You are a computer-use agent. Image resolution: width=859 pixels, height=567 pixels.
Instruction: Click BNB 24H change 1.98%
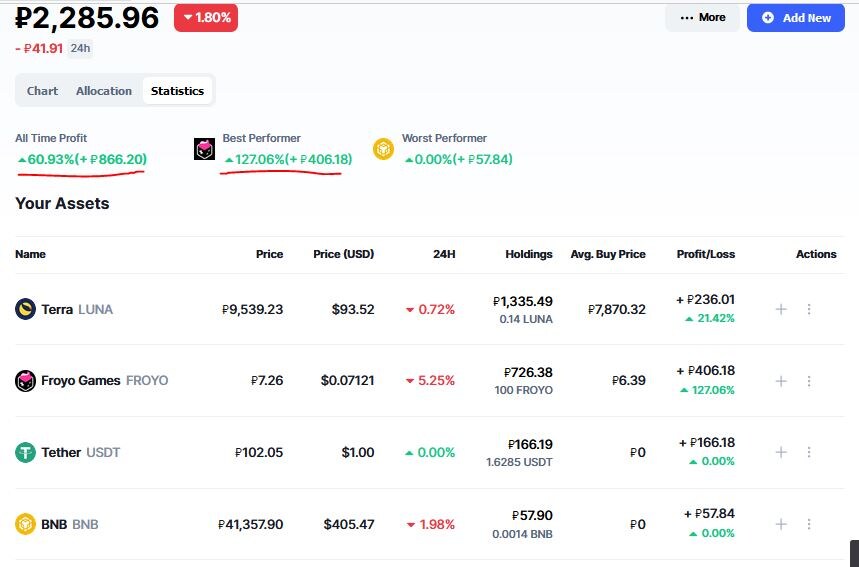coord(430,524)
